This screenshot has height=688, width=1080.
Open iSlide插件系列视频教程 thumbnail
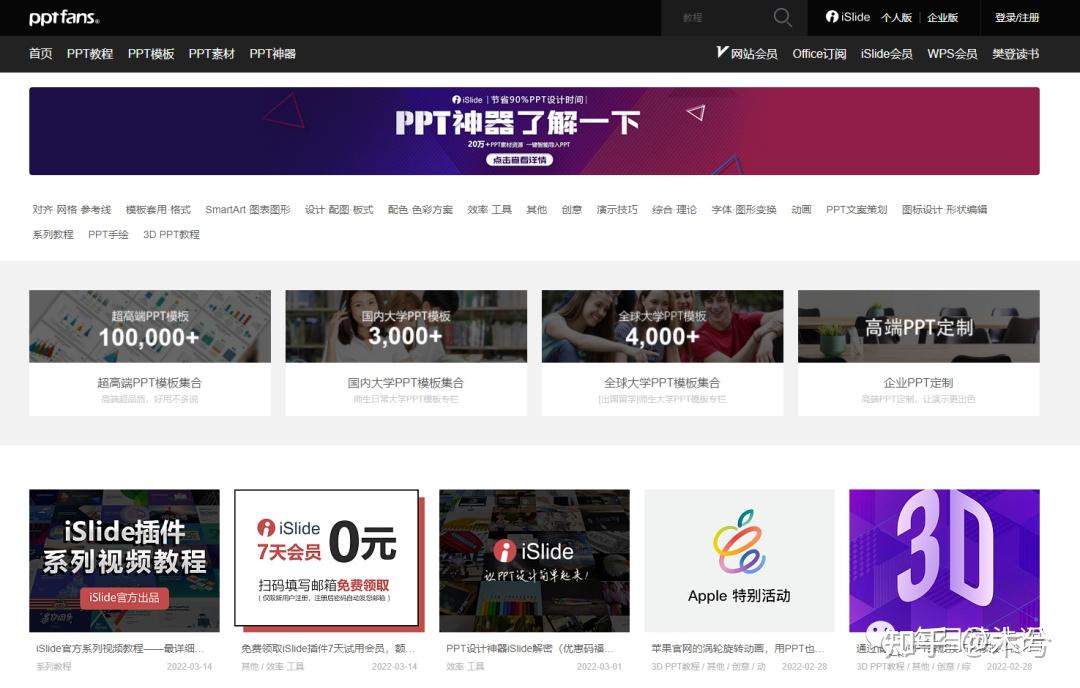pyautogui.click(x=124, y=561)
